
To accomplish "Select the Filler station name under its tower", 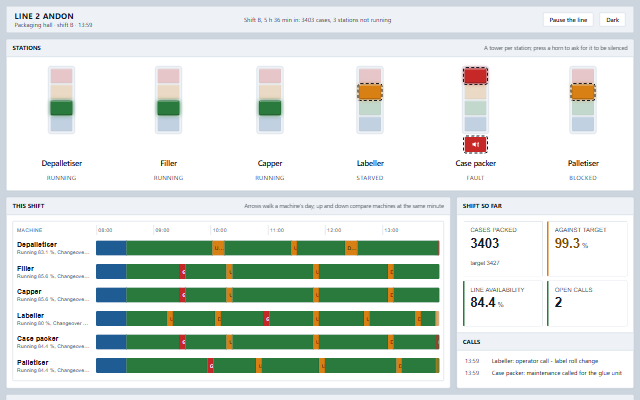I will [x=169, y=163].
